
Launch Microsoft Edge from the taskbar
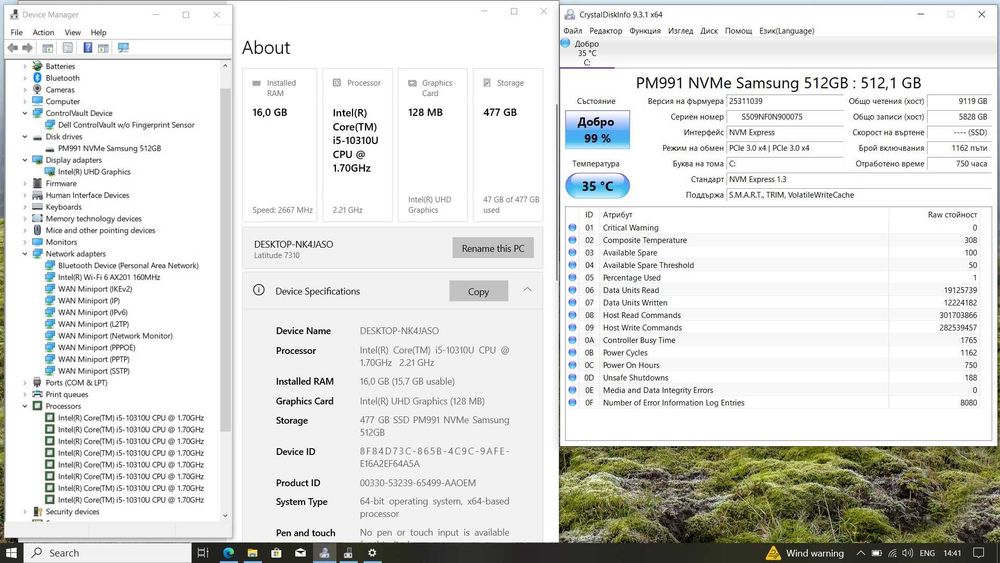228,553
